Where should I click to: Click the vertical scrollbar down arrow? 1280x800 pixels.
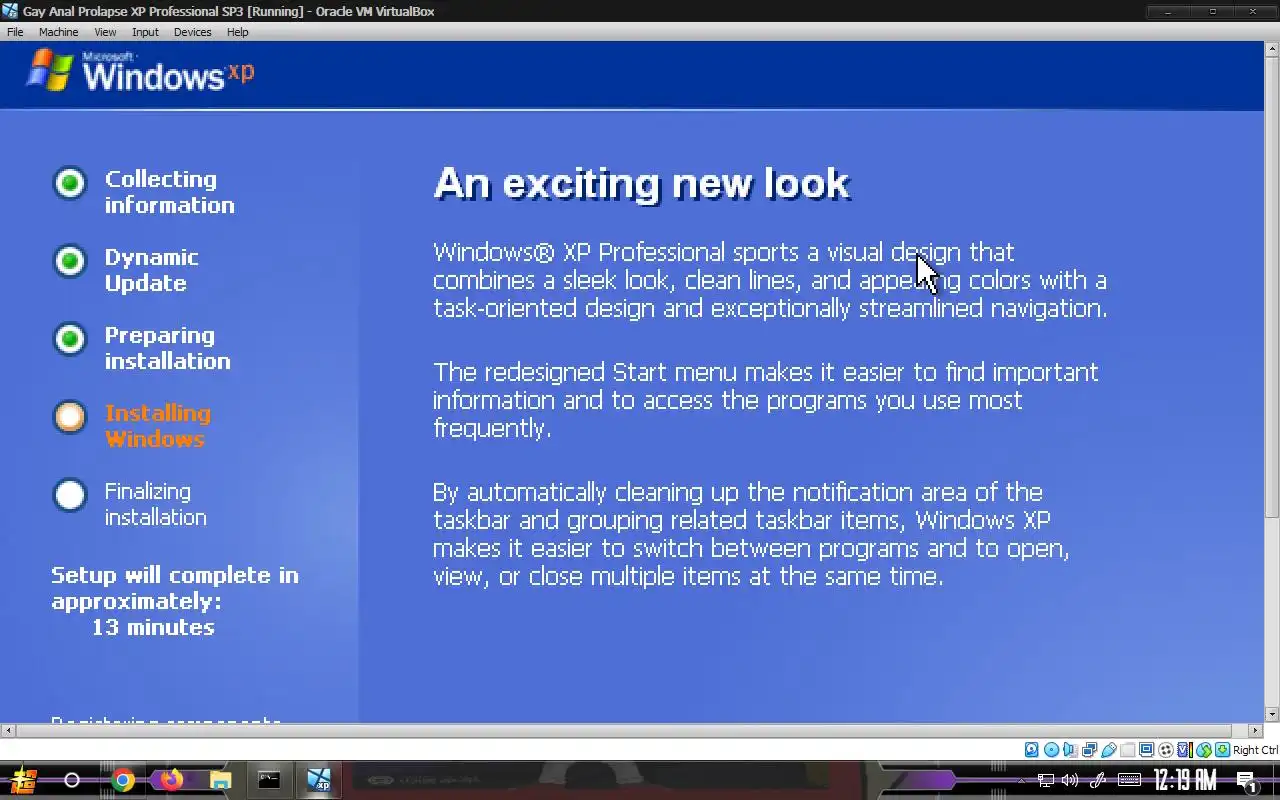1272,715
